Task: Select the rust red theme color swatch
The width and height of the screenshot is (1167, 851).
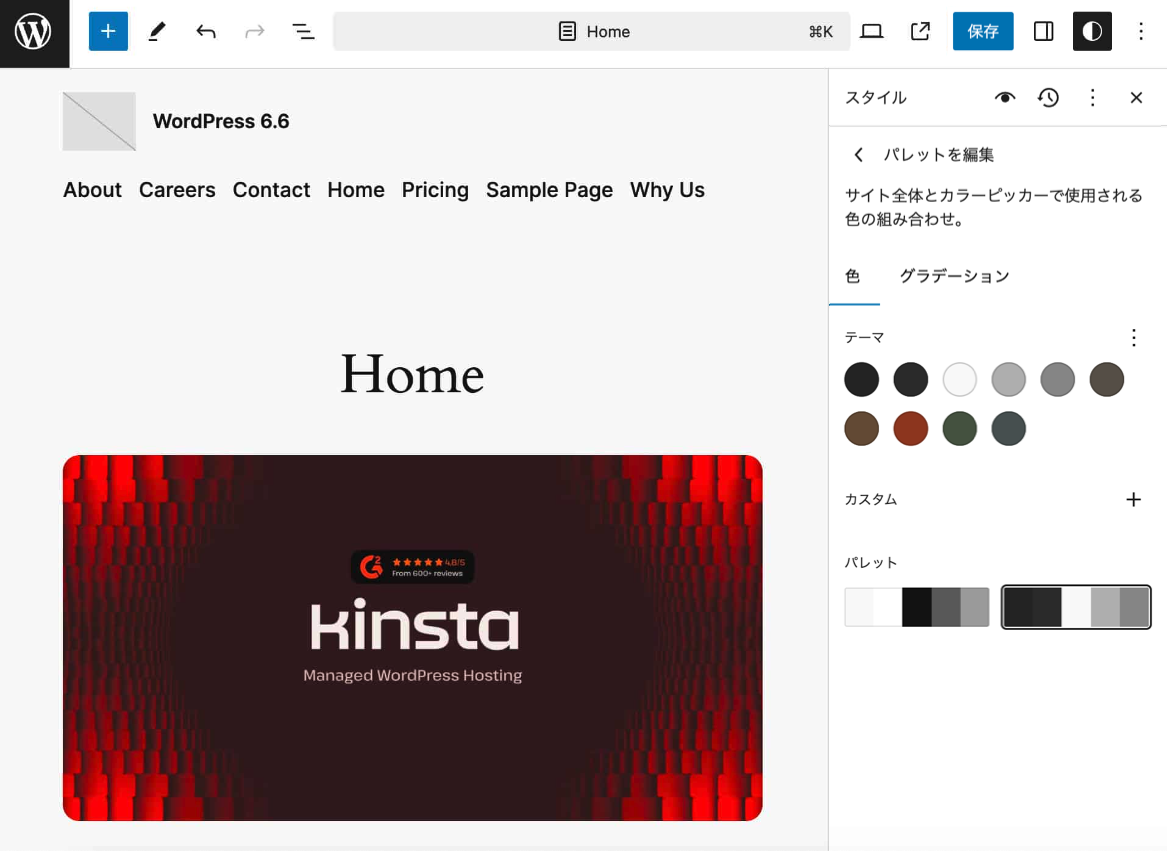Action: [x=910, y=429]
